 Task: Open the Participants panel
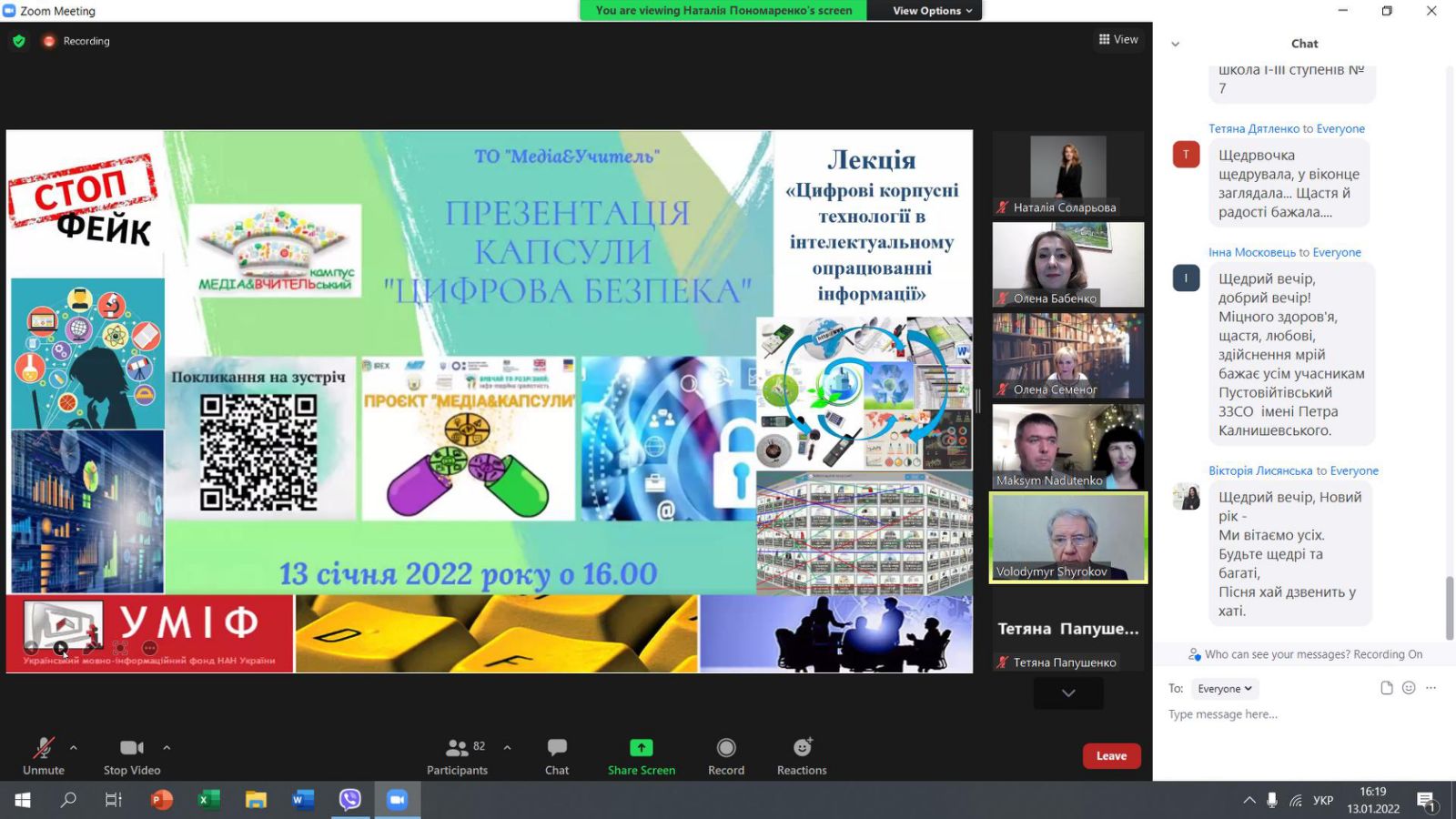tap(457, 756)
